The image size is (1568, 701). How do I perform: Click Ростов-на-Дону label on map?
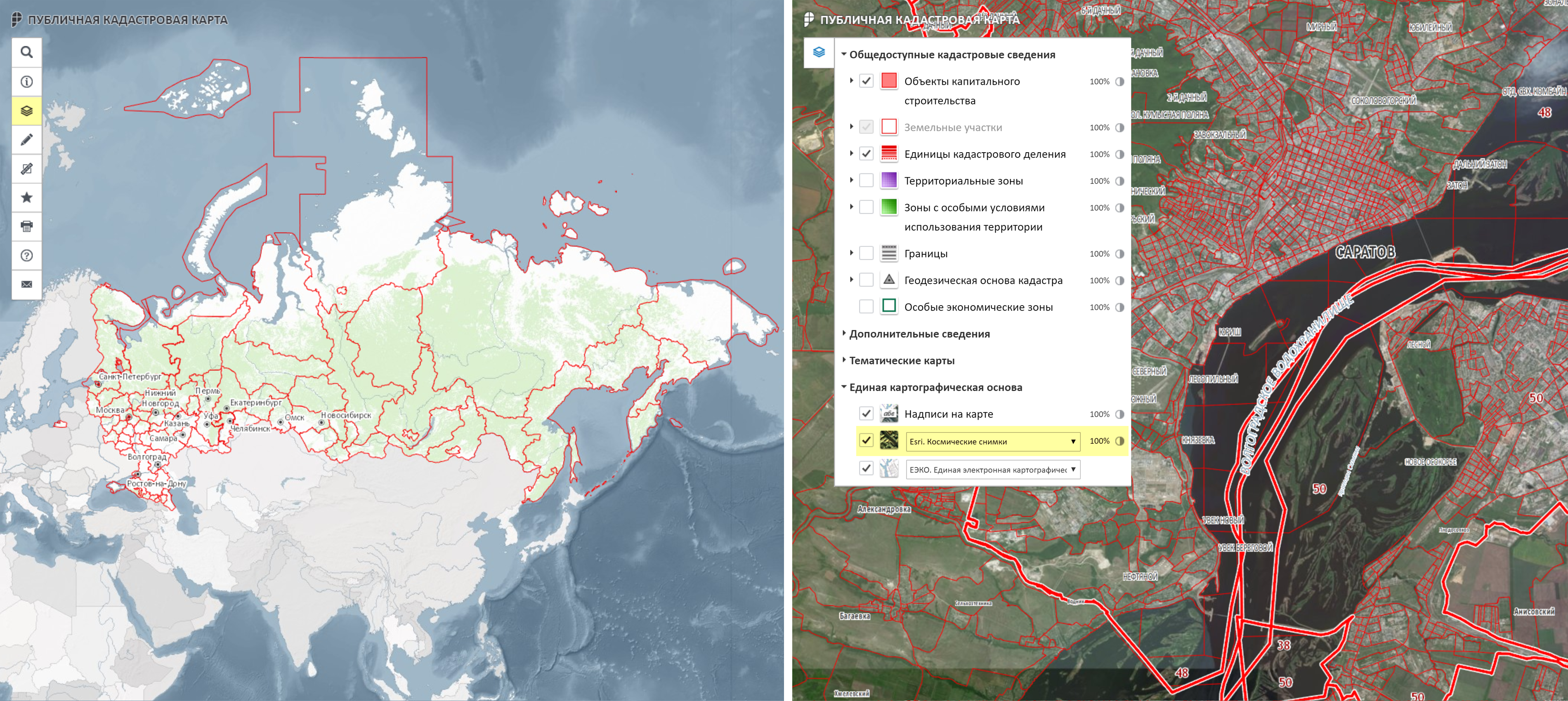pyautogui.click(x=156, y=484)
